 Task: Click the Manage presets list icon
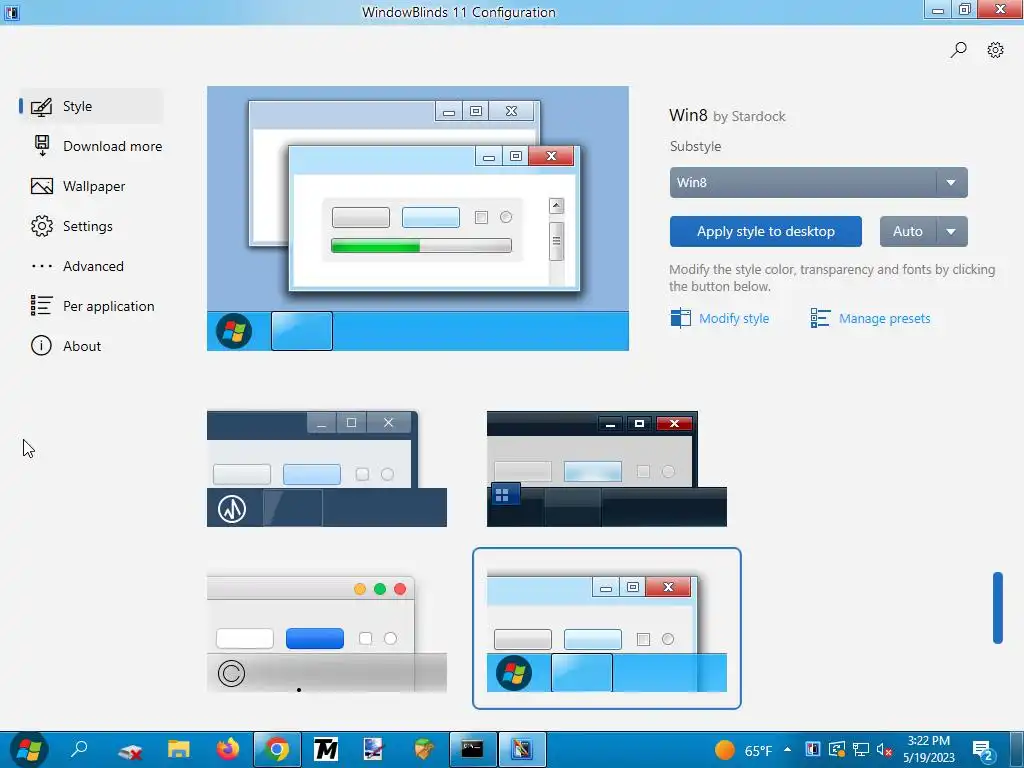820,318
